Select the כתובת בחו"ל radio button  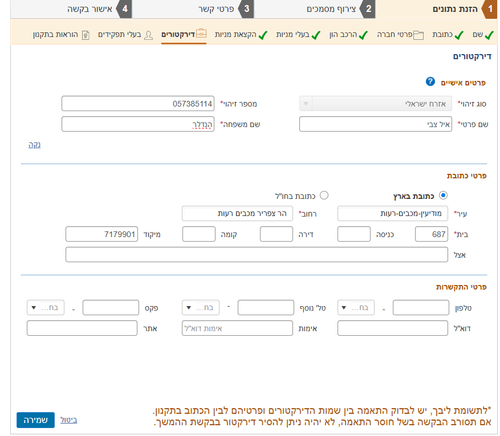pos(324,195)
